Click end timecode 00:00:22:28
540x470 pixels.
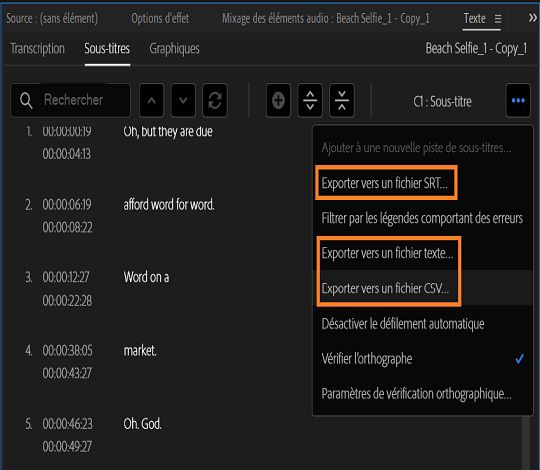pyautogui.click(x=68, y=301)
